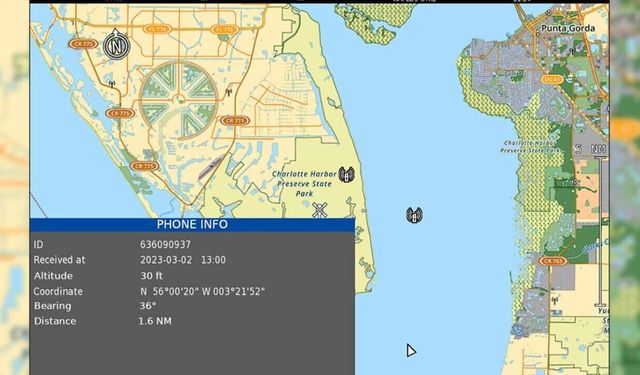Click the 'Altitude' row label
The height and width of the screenshot is (375, 640).
click(x=53, y=276)
